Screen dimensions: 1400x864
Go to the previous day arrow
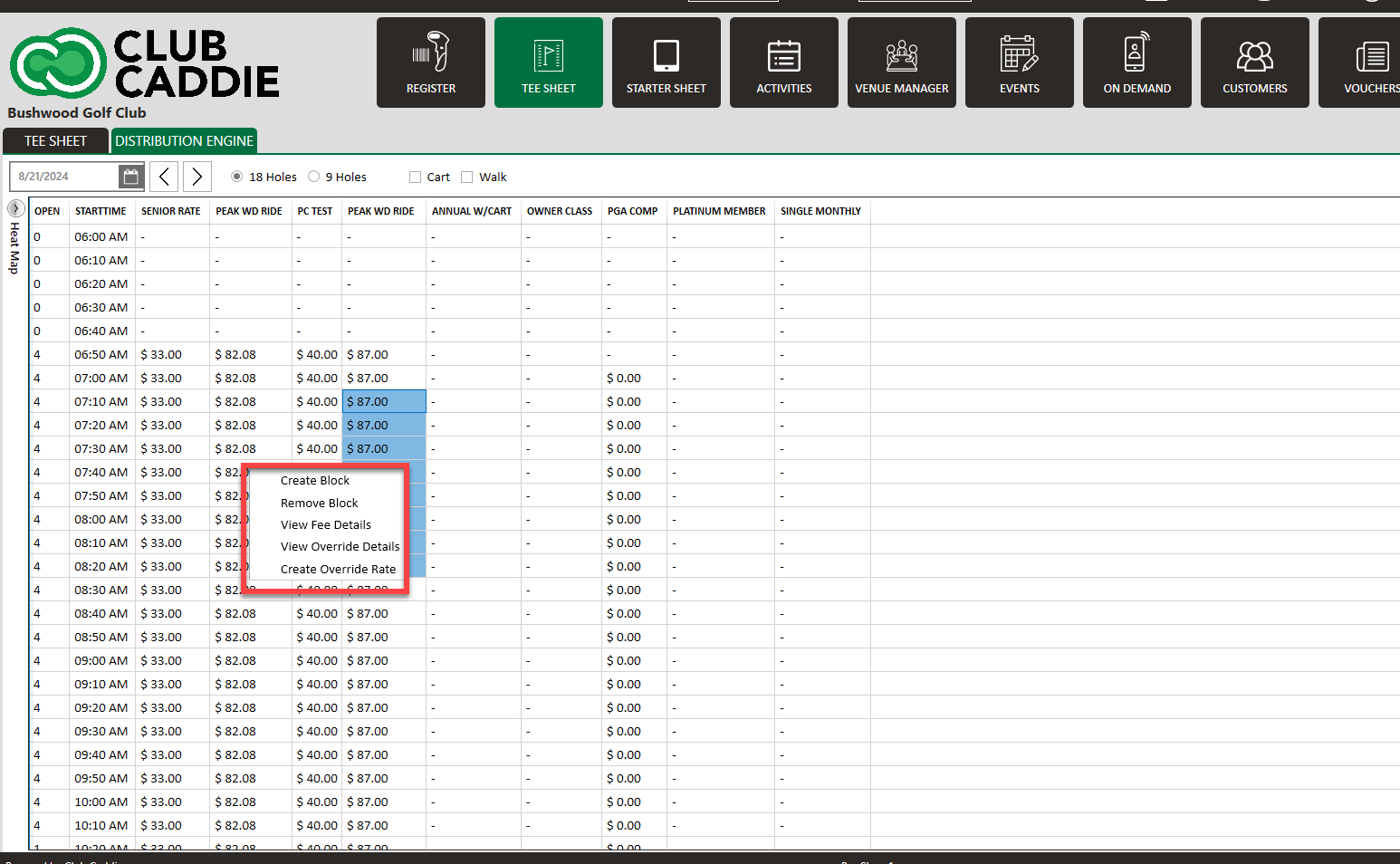point(164,177)
